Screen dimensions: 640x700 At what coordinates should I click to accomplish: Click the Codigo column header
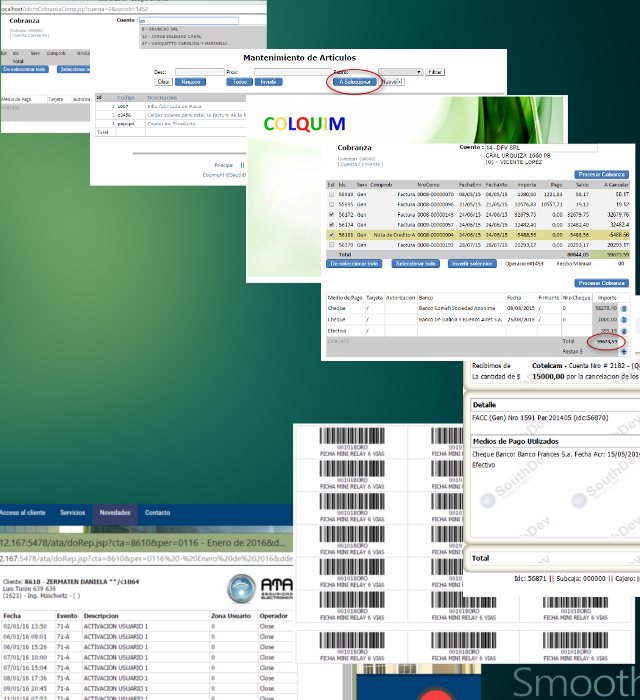(x=126, y=98)
